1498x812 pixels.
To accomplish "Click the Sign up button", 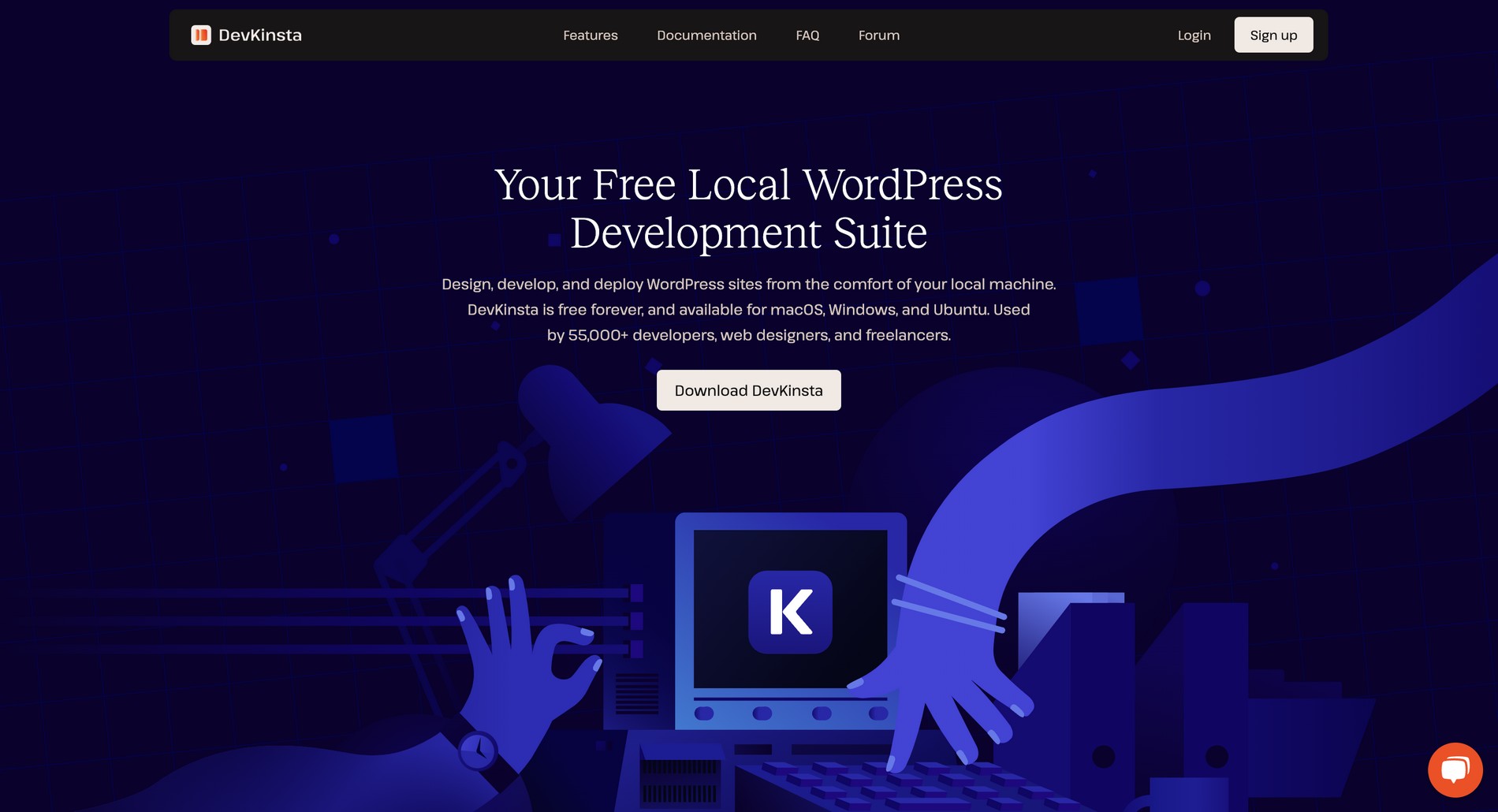I will tap(1273, 35).
